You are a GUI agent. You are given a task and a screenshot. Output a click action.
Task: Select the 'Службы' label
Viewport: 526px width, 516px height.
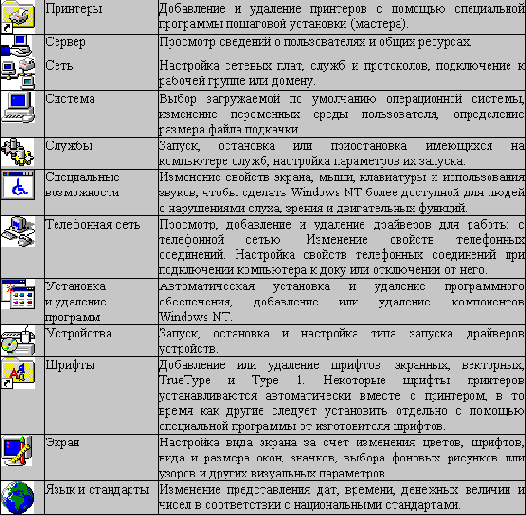[x=69, y=146]
